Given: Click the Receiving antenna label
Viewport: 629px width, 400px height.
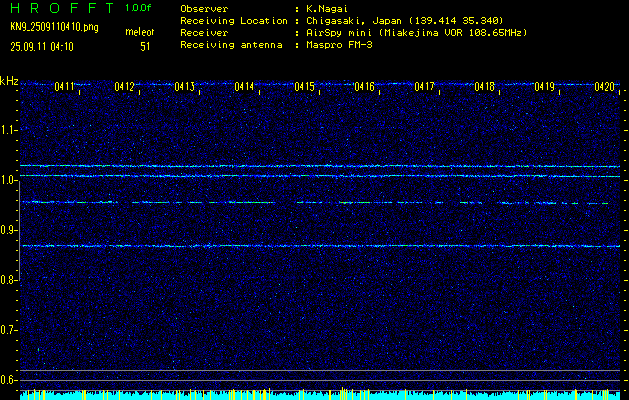Looking at the screenshot, I should (231, 45).
